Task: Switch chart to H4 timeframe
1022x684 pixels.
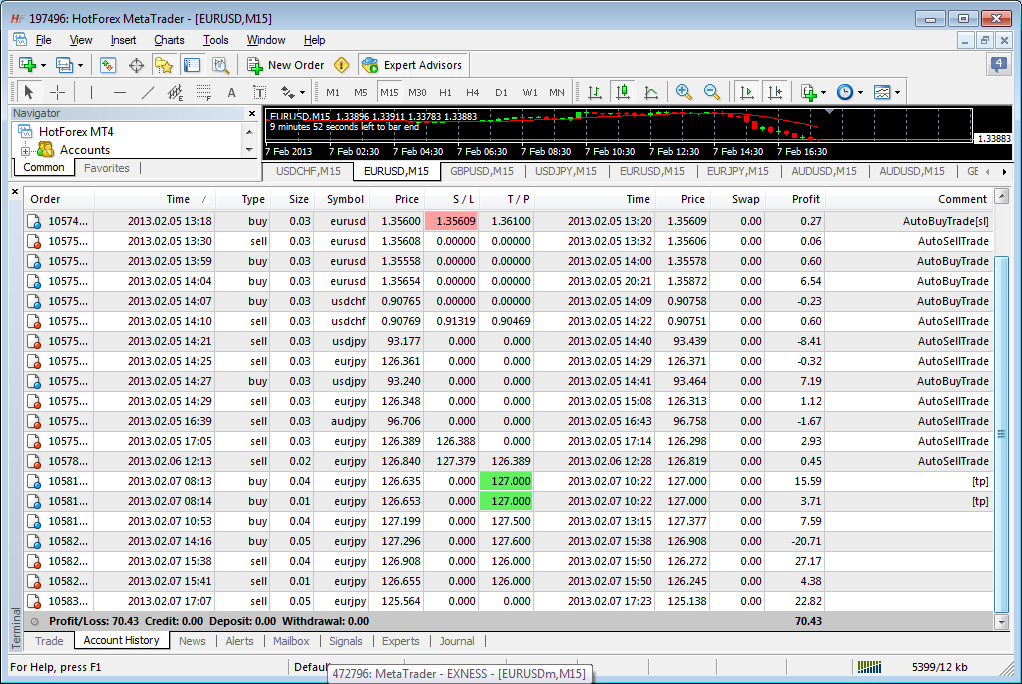Action: [473, 92]
